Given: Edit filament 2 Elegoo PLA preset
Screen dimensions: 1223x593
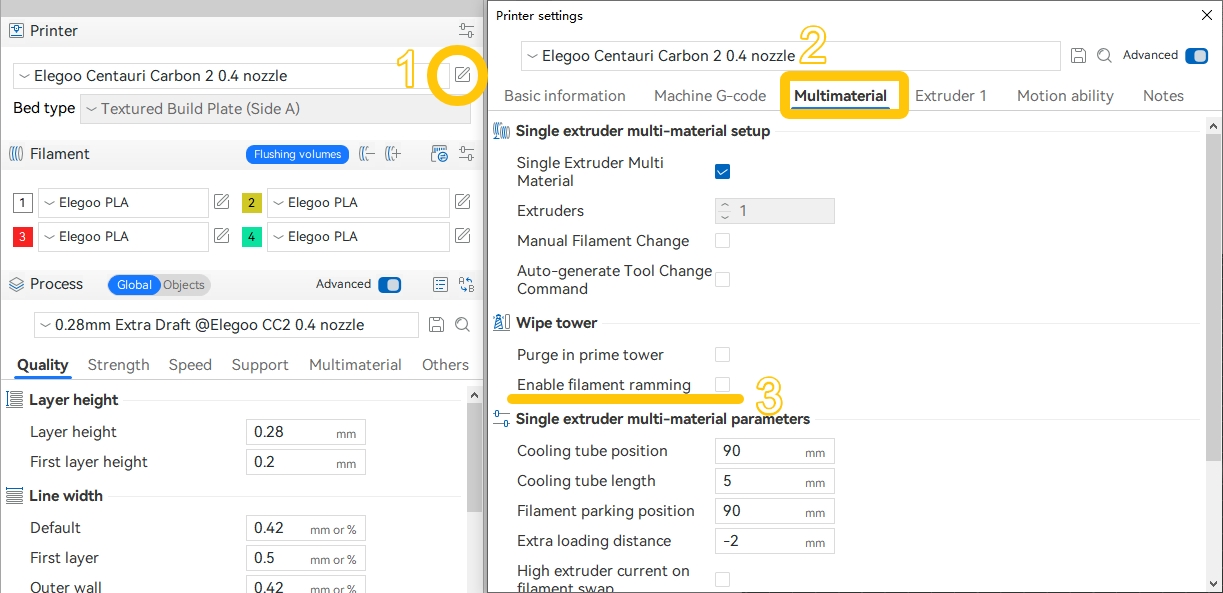Looking at the screenshot, I should tap(462, 202).
